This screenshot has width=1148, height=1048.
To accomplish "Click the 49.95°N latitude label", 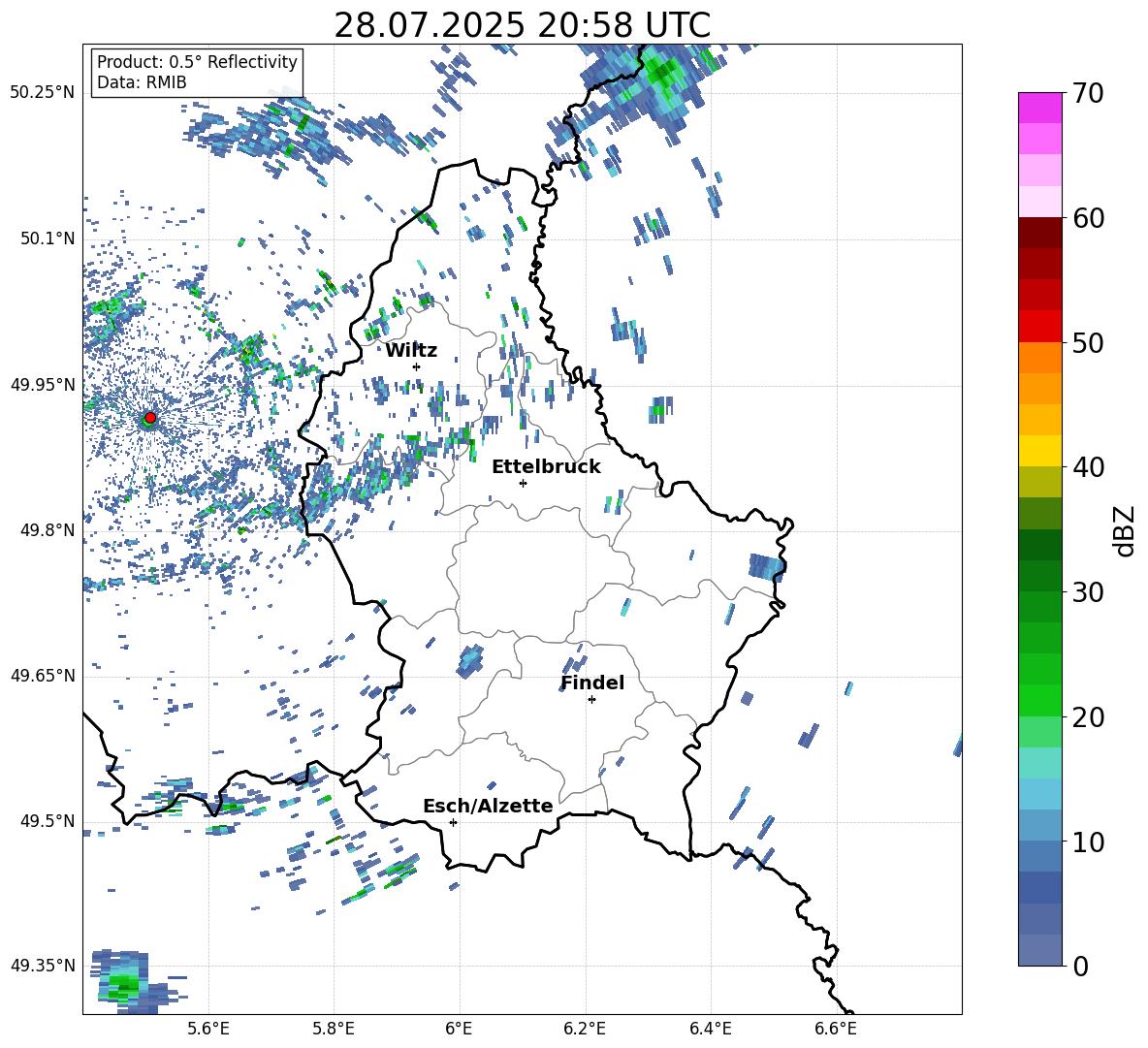I will [x=43, y=385].
